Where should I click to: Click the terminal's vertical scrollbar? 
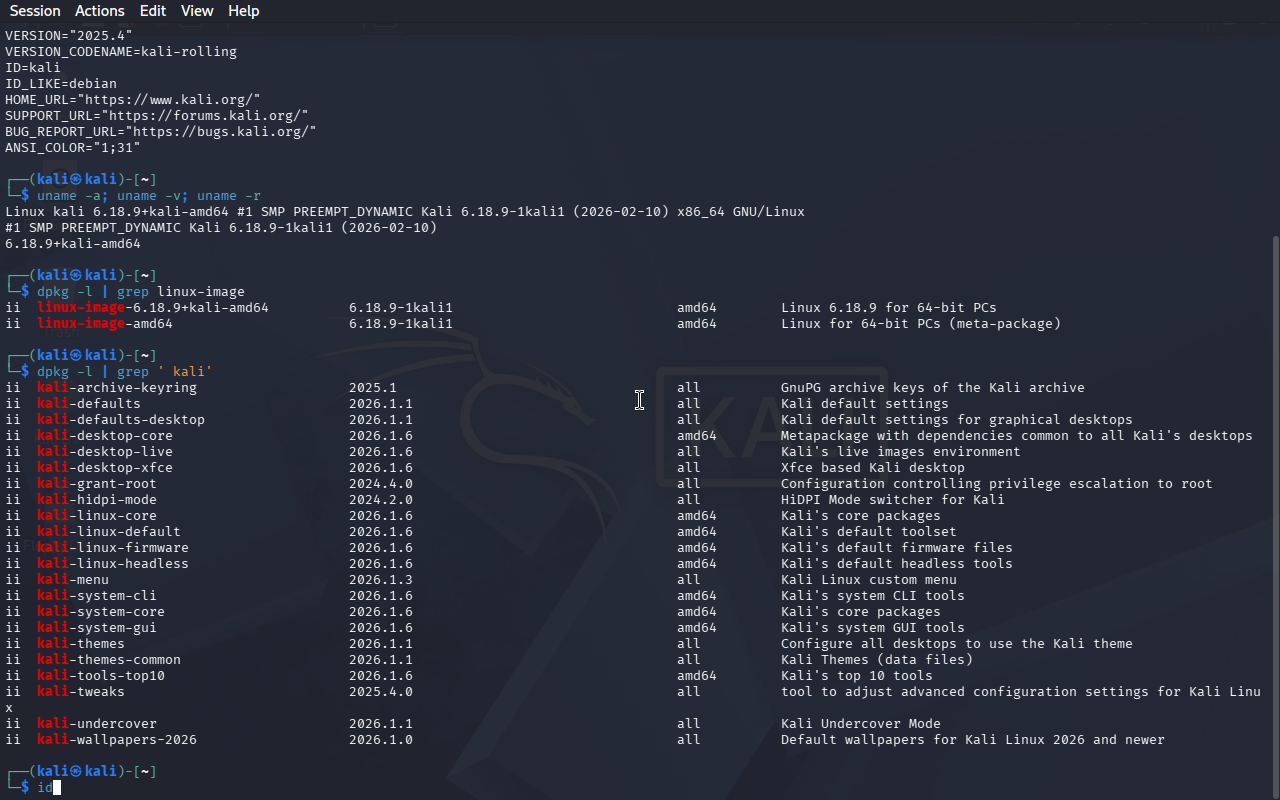click(1274, 500)
